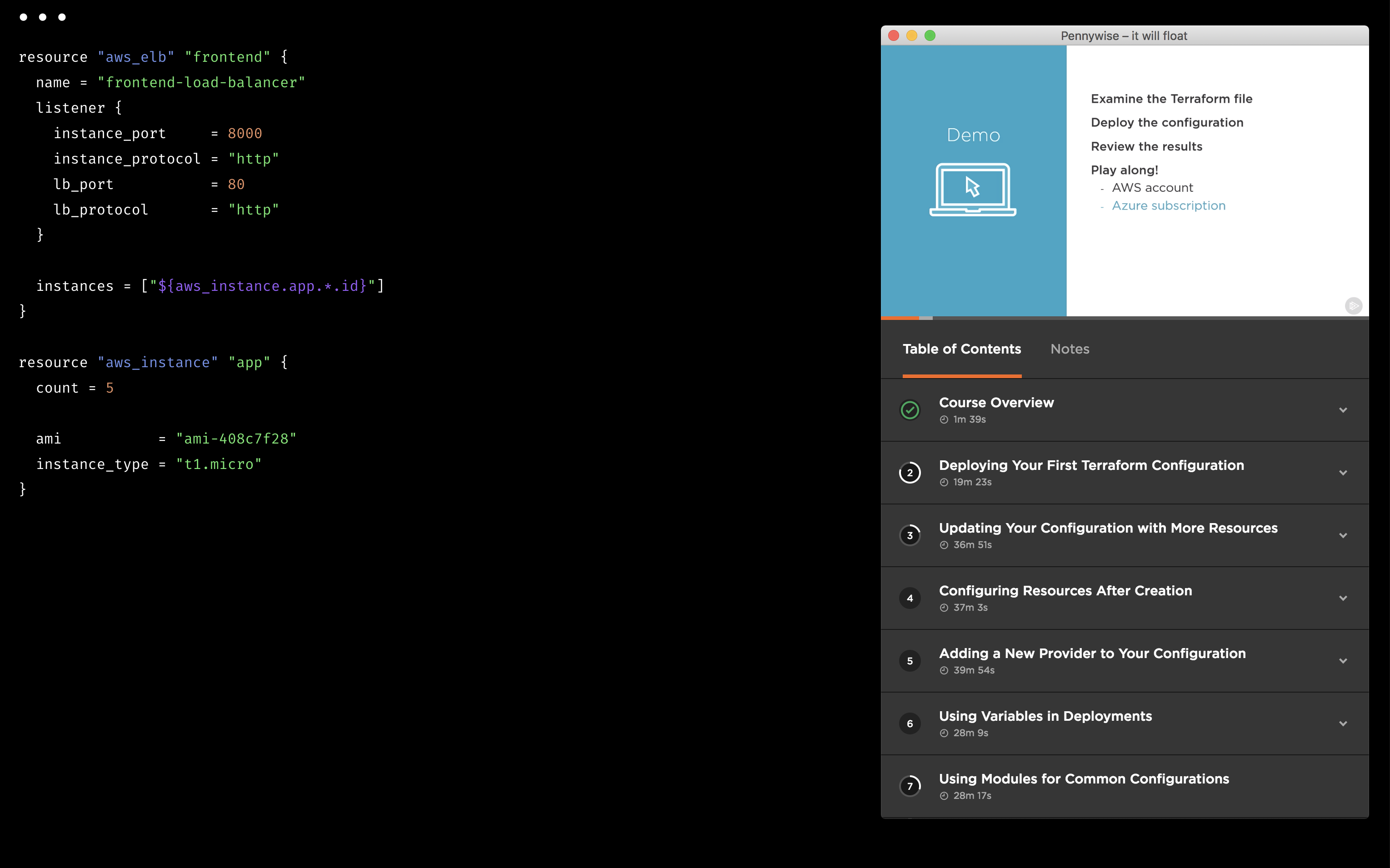Expand Adding a New Provider chevron

tap(1343, 661)
